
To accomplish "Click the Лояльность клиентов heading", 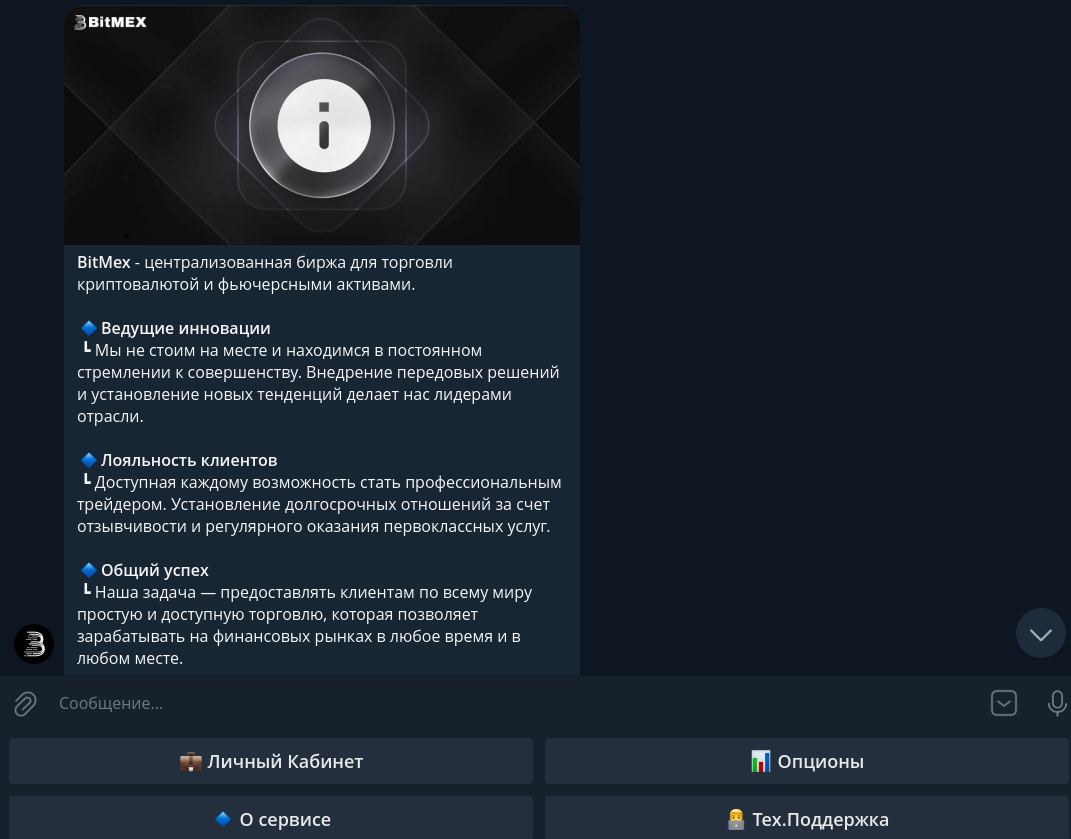I will tap(189, 460).
